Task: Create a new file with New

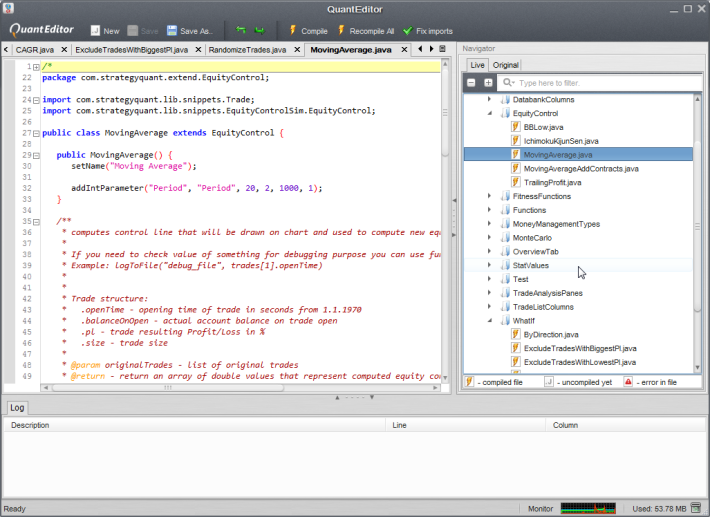Action: tap(105, 31)
